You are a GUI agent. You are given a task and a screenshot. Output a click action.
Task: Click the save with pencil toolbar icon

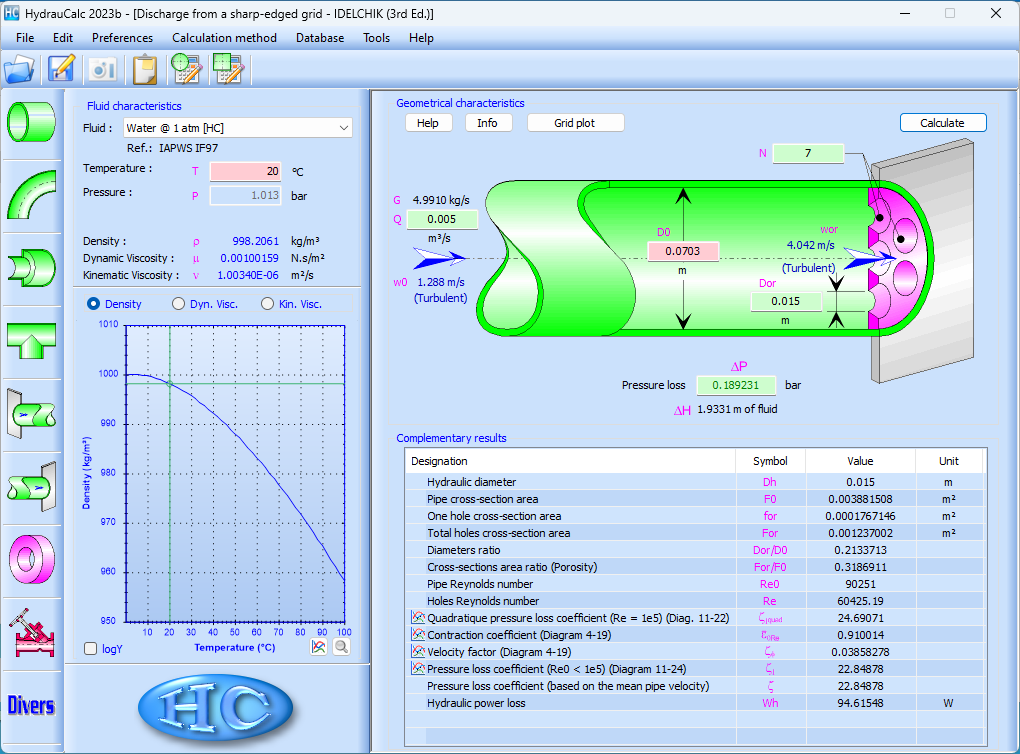coord(62,69)
